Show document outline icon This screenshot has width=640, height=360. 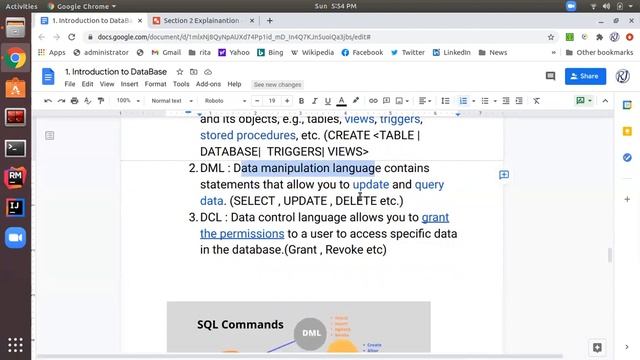[49, 135]
